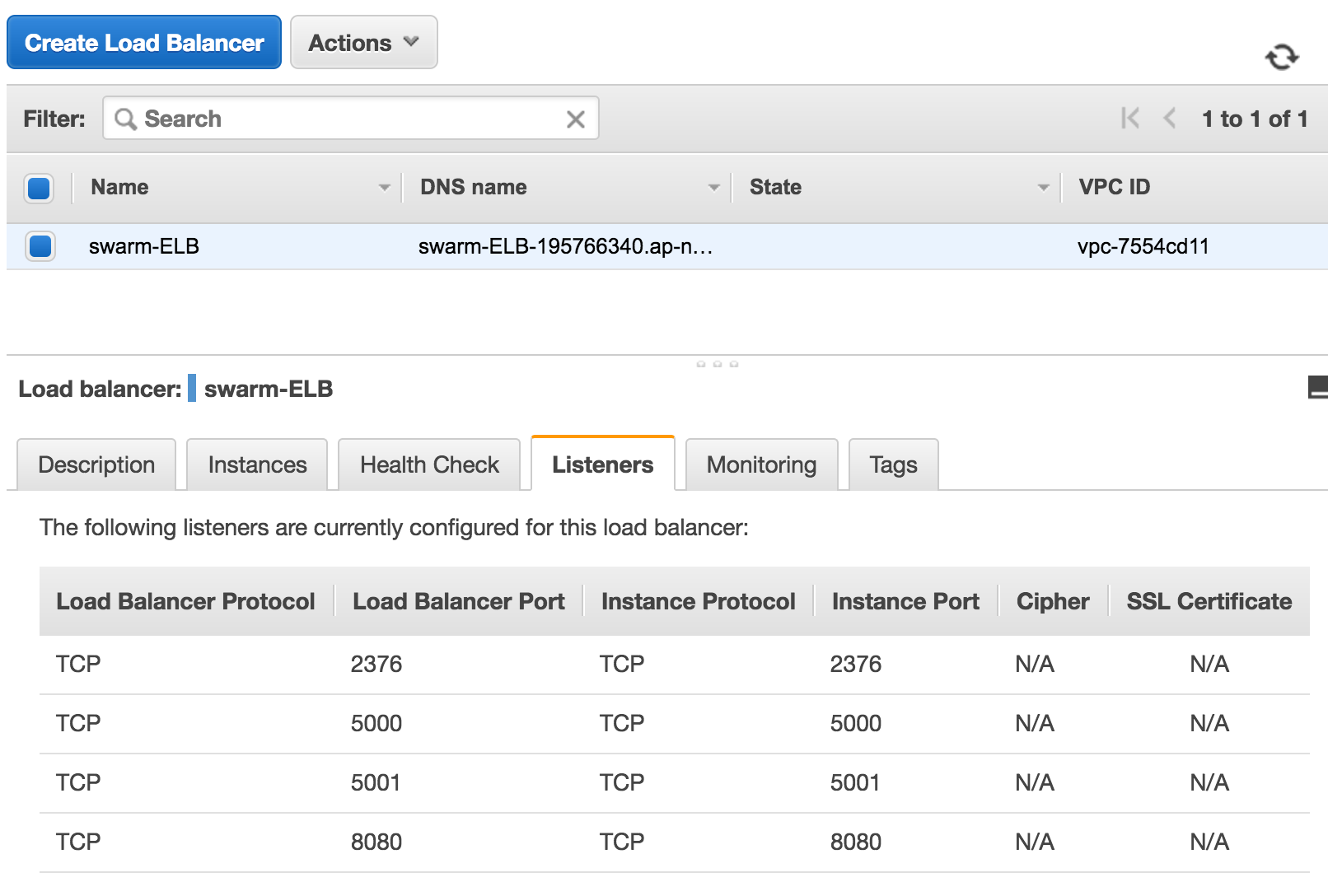Screen dimensions: 1328x896
Task: Click the search magnifier icon
Action: point(125,119)
